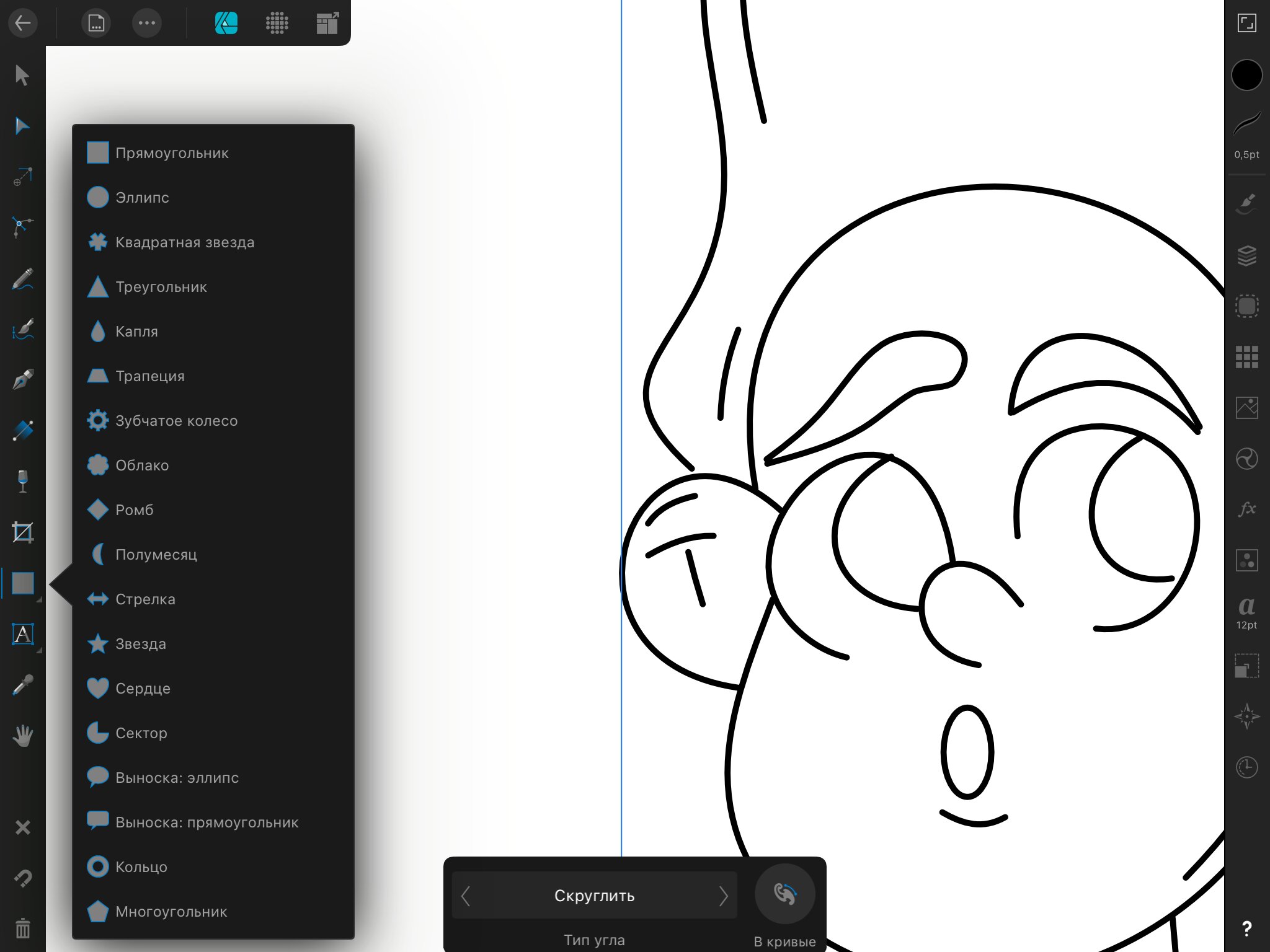Viewport: 1270px width, 952px height.
Task: Open the document menu icon
Action: (96, 23)
